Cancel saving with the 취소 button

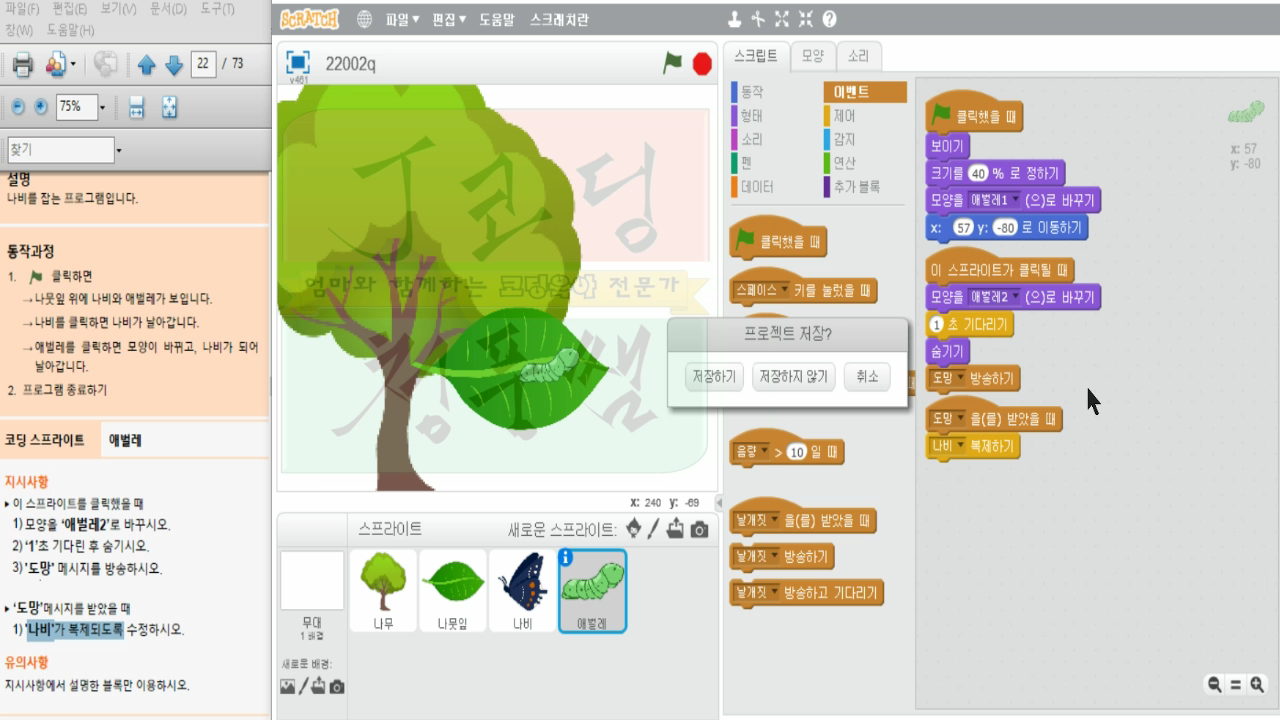coord(866,378)
